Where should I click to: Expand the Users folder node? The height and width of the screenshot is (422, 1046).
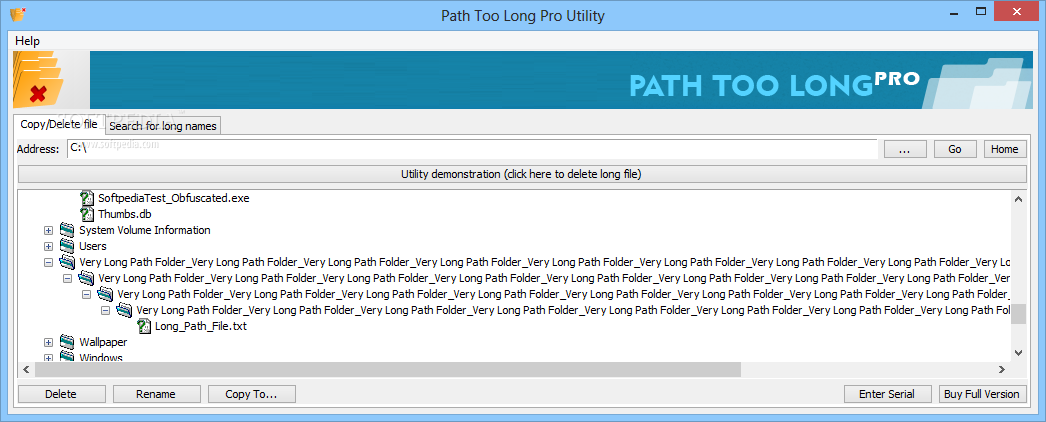point(48,246)
